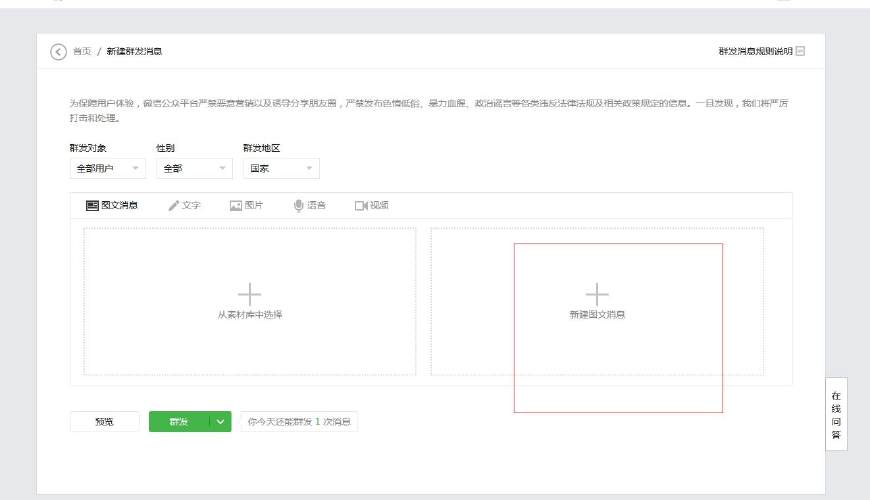
Task: Switch to the 语音 tab
Action: pyautogui.click(x=310, y=205)
